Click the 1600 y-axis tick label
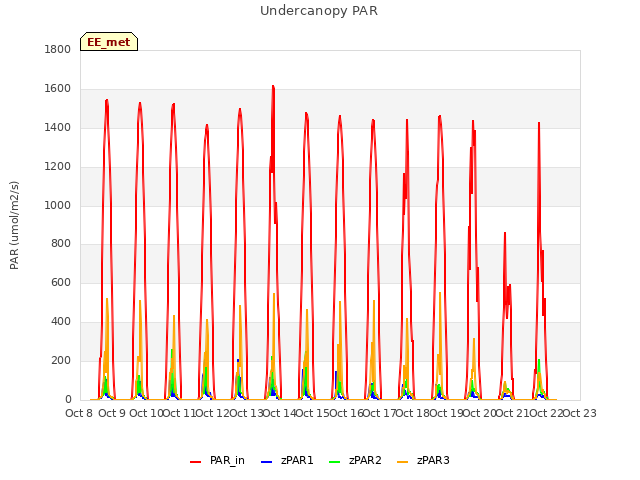The image size is (640, 480). pos(58,89)
